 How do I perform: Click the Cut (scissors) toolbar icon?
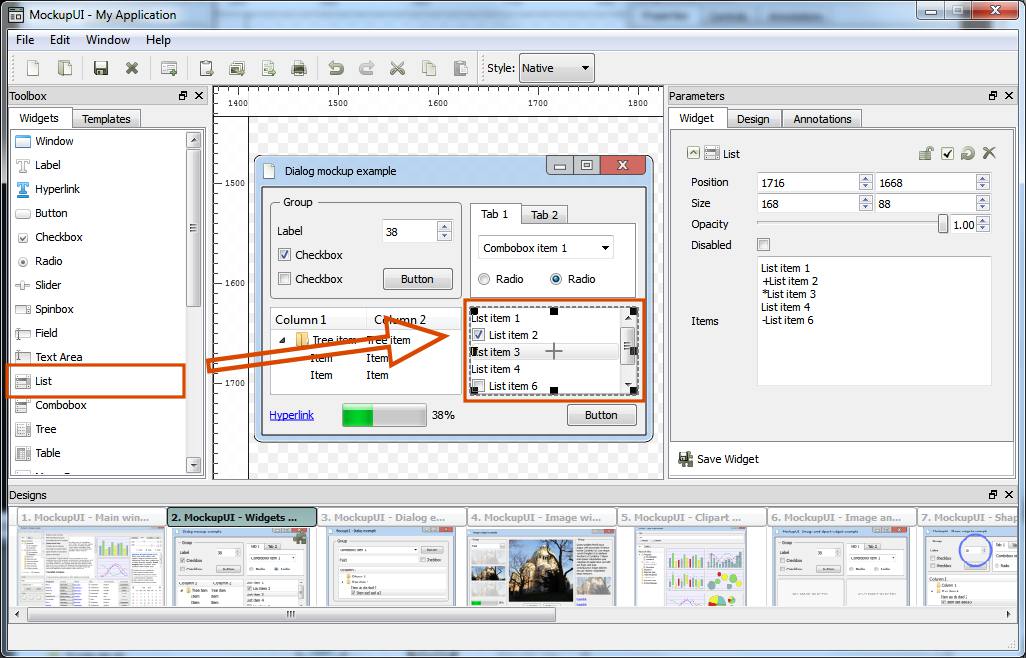(x=397, y=68)
